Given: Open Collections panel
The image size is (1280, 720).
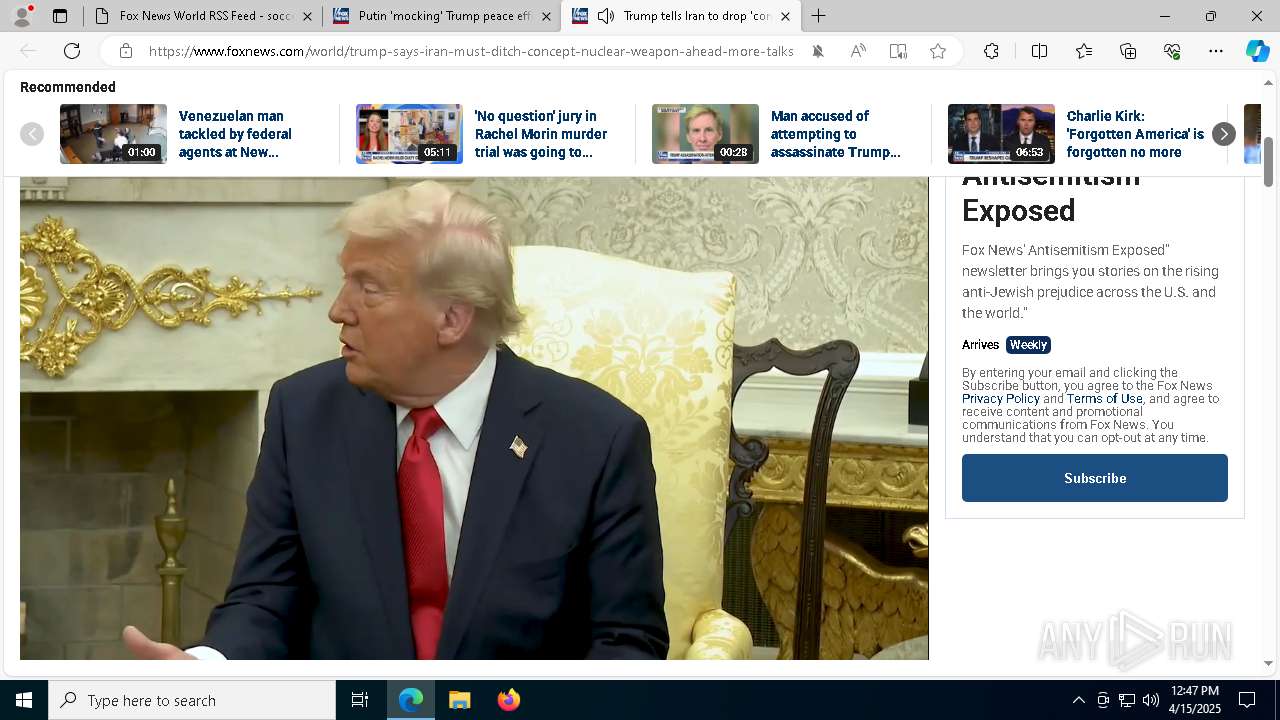Looking at the screenshot, I should pos(1128,51).
